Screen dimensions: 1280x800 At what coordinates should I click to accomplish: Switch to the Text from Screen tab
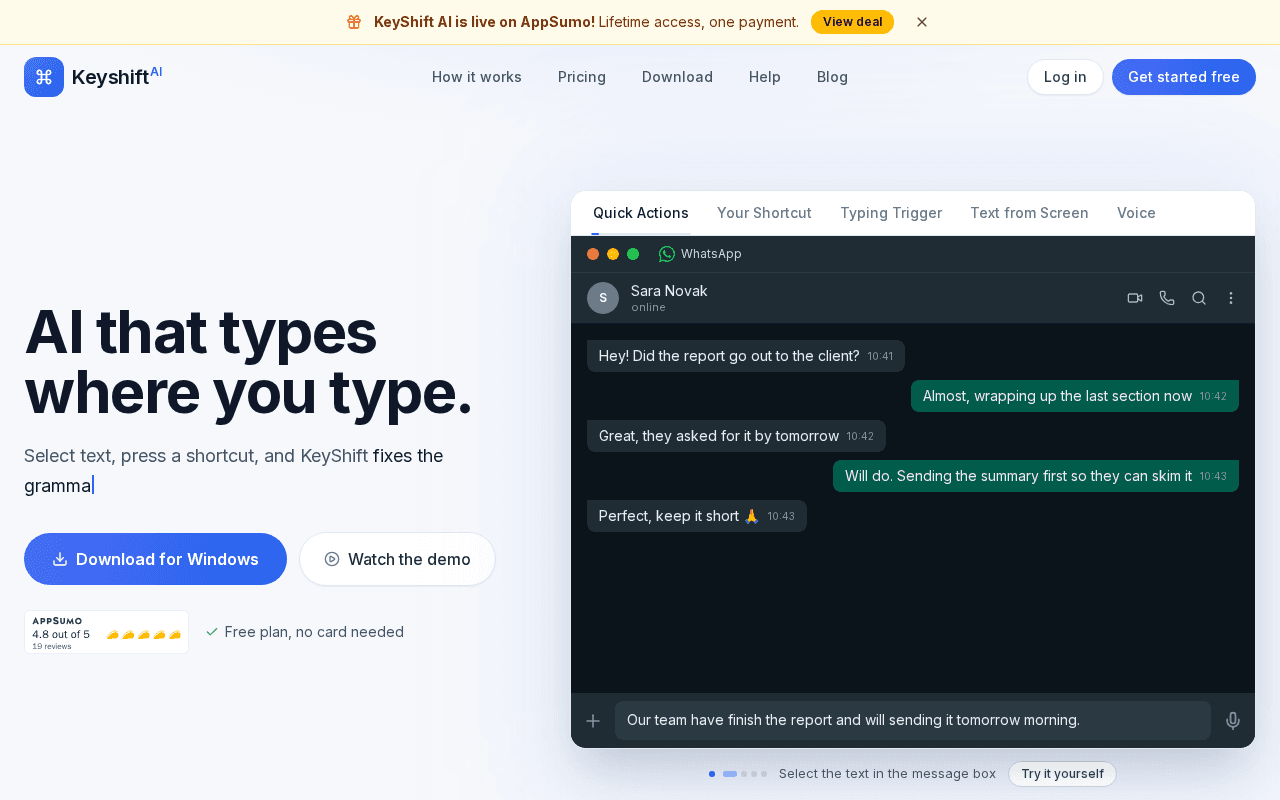[x=1029, y=213]
